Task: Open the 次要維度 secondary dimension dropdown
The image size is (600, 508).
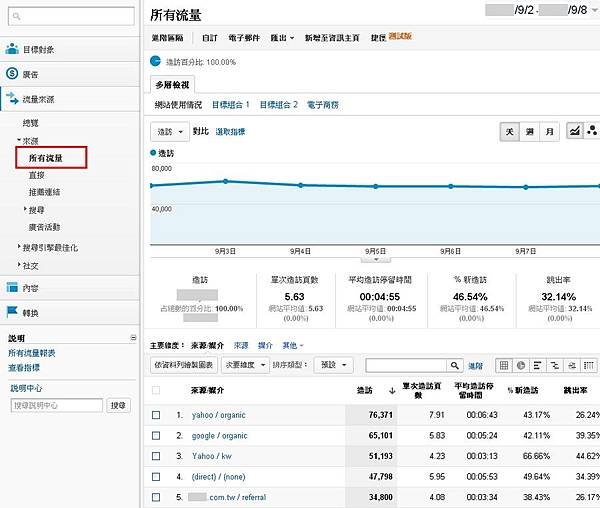Action: (245, 365)
